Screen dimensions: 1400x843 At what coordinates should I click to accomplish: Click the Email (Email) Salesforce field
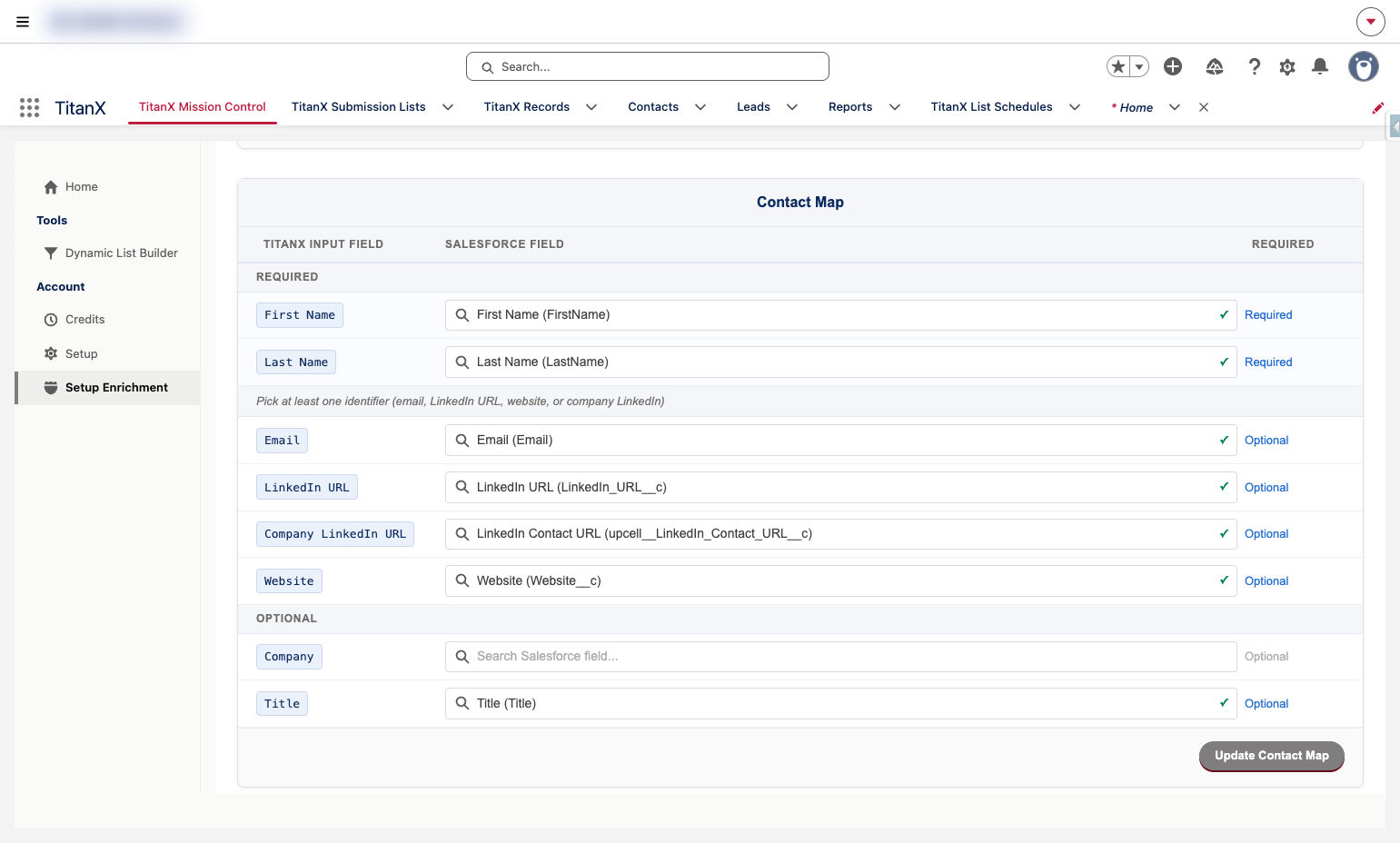point(841,441)
